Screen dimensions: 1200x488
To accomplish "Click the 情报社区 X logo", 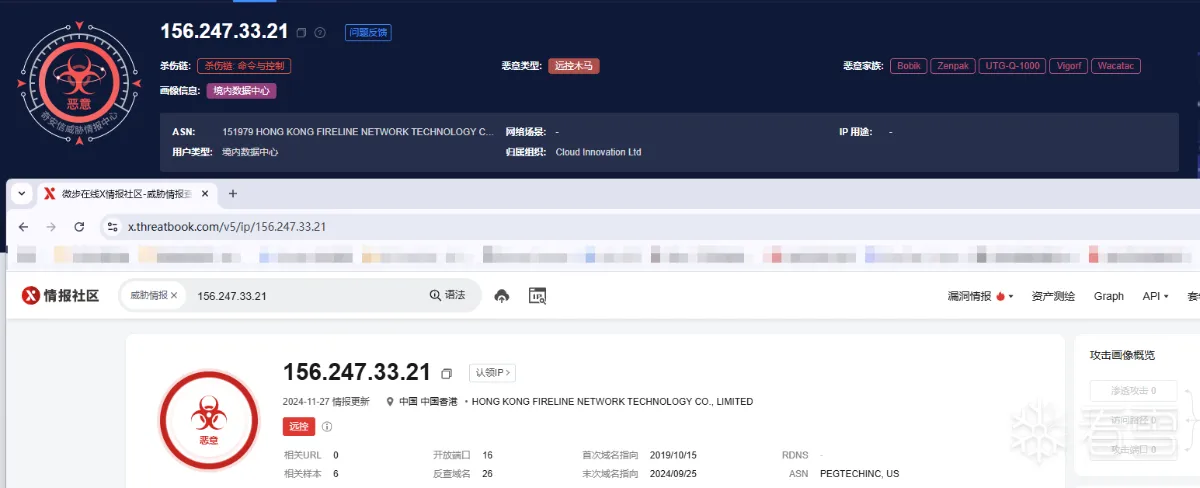I will tap(61, 295).
